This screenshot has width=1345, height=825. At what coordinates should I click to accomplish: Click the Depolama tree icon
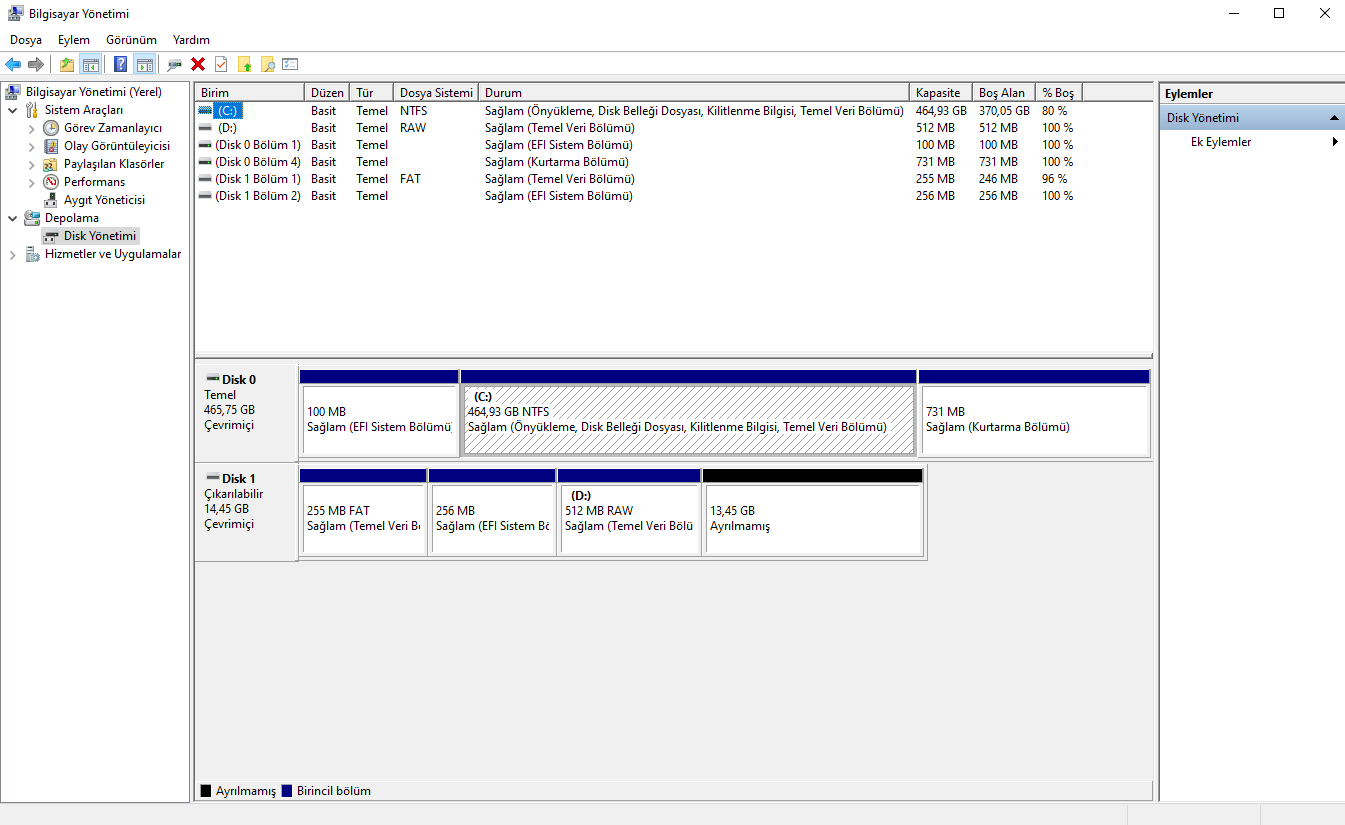coord(32,218)
